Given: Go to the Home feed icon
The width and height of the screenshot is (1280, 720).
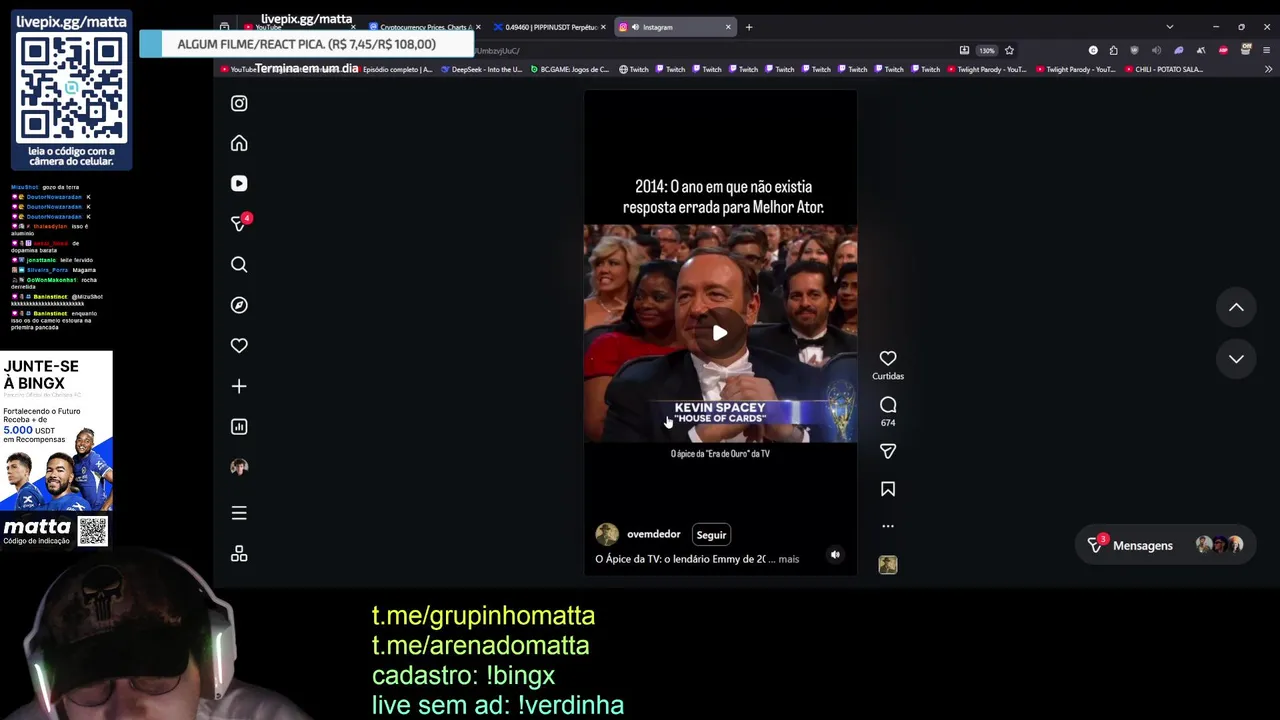Looking at the screenshot, I should 239,143.
